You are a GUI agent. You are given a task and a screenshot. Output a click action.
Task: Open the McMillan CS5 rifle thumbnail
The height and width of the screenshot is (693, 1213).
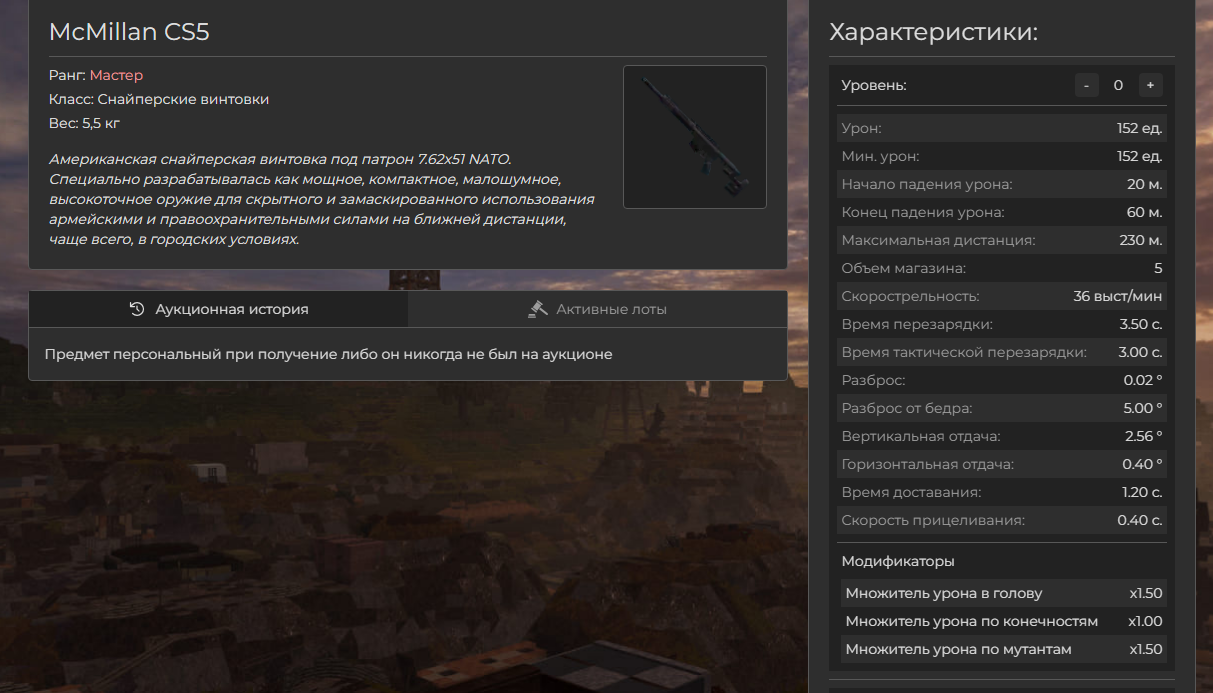[x=695, y=137]
